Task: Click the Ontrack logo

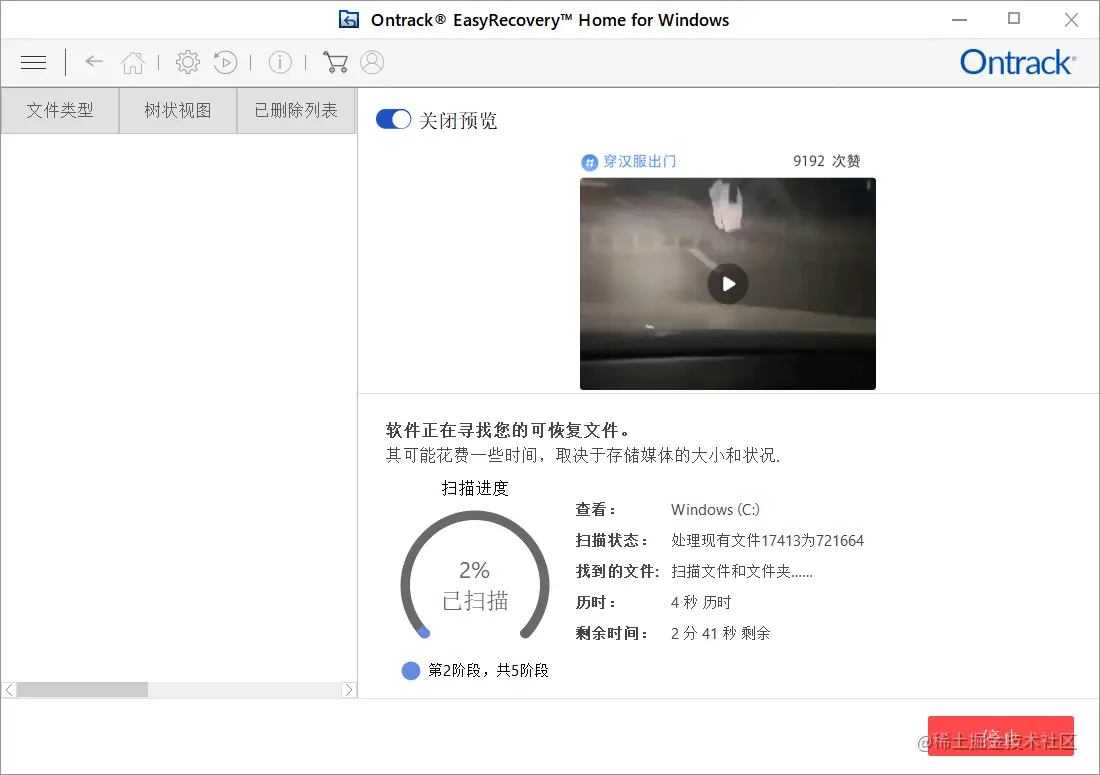Action: point(1017,62)
